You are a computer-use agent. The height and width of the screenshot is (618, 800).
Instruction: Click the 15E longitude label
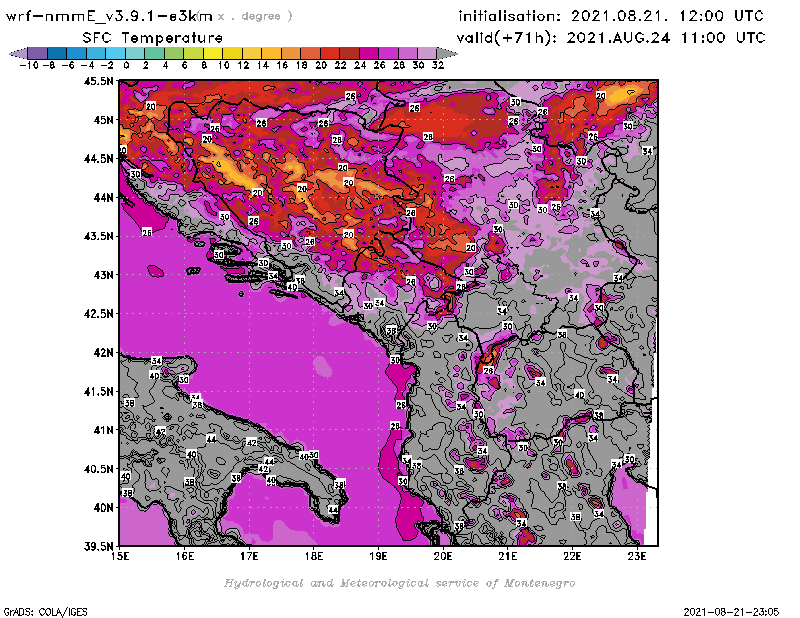[120, 556]
